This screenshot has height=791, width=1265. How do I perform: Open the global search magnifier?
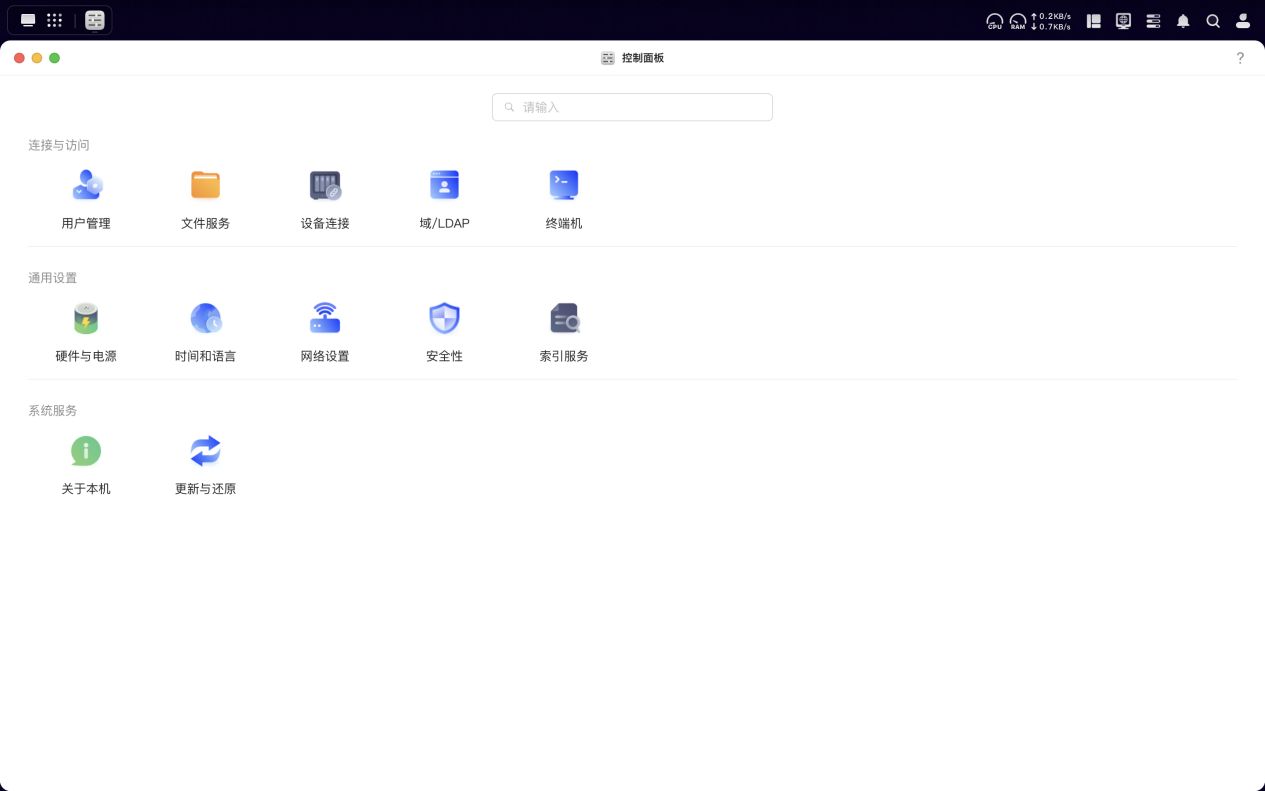click(1213, 21)
